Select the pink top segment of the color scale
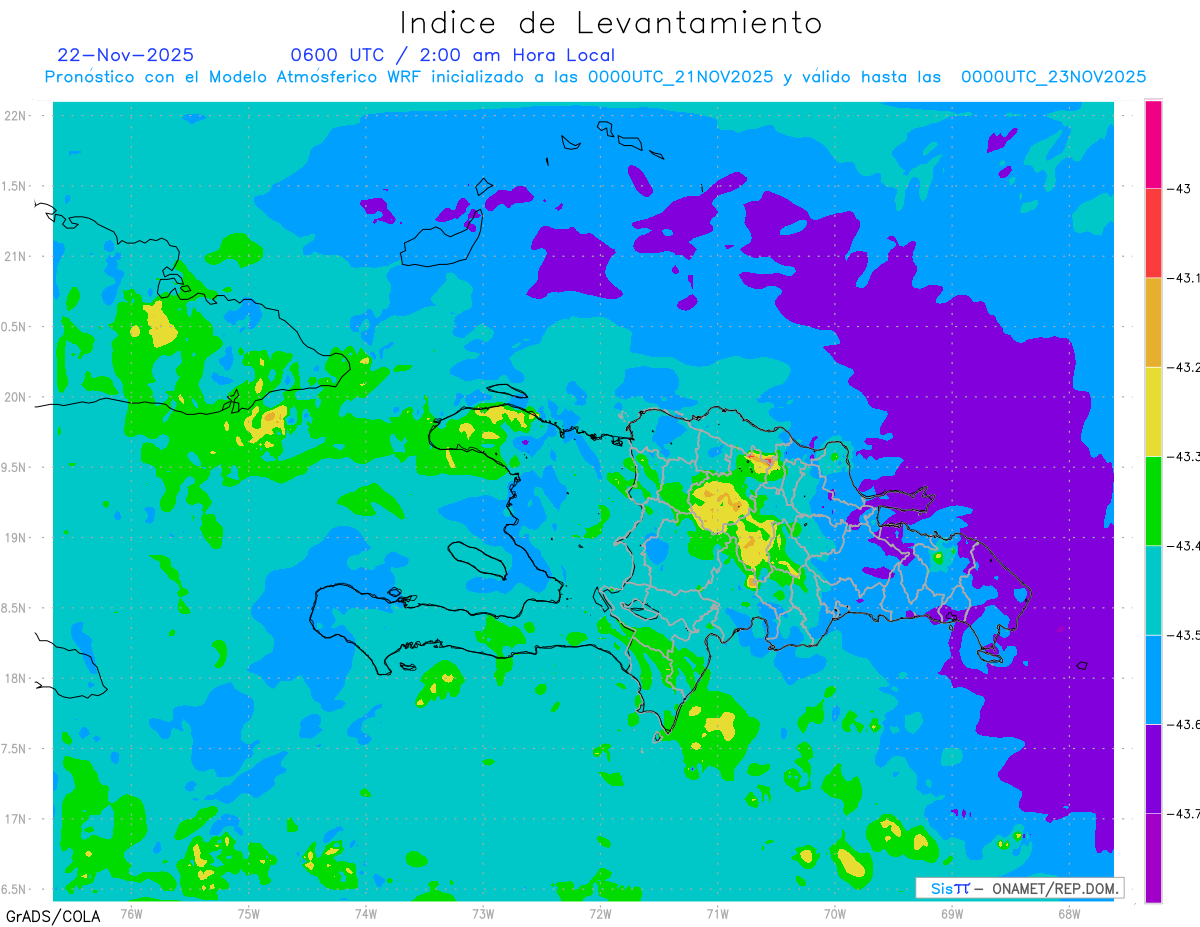Image resolution: width=1200 pixels, height=927 pixels. coord(1153,144)
